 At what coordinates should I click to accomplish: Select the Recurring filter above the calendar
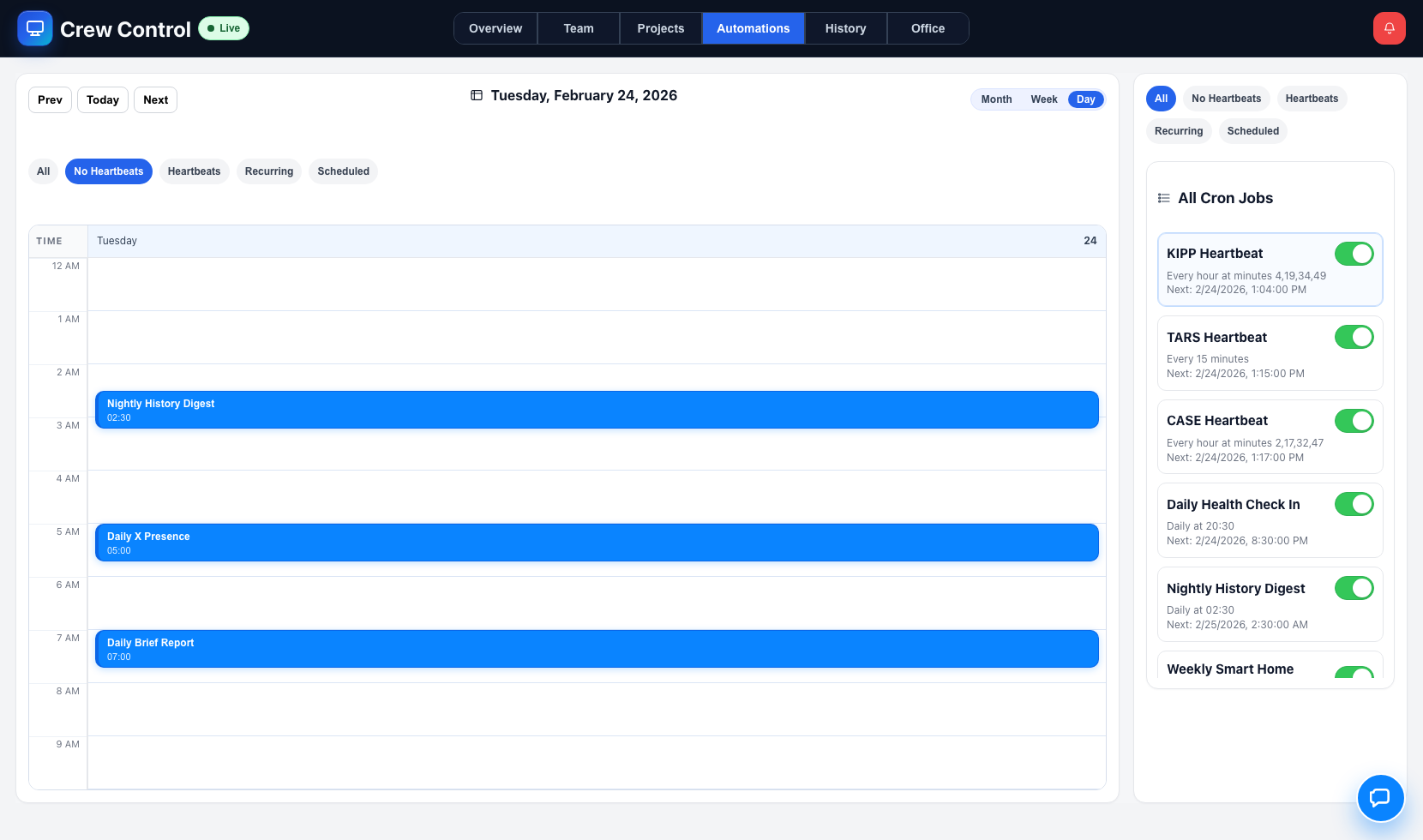coord(268,171)
